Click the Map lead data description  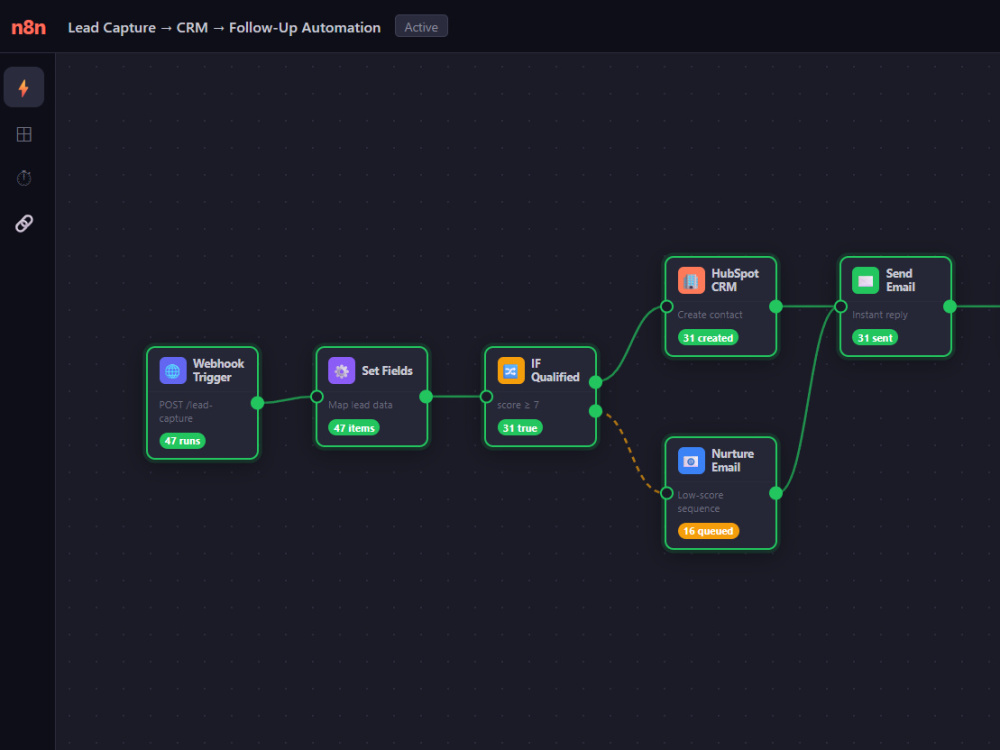click(x=360, y=405)
